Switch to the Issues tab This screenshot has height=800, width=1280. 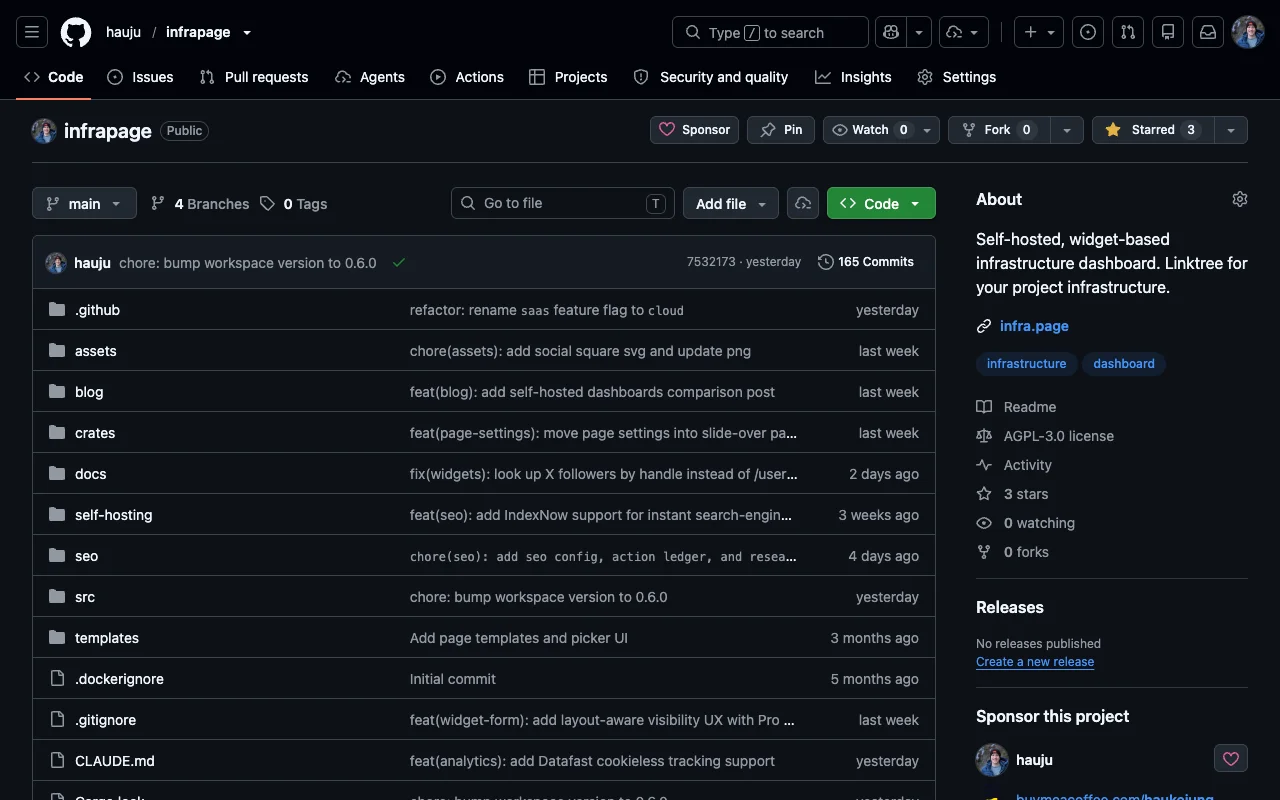tap(140, 77)
